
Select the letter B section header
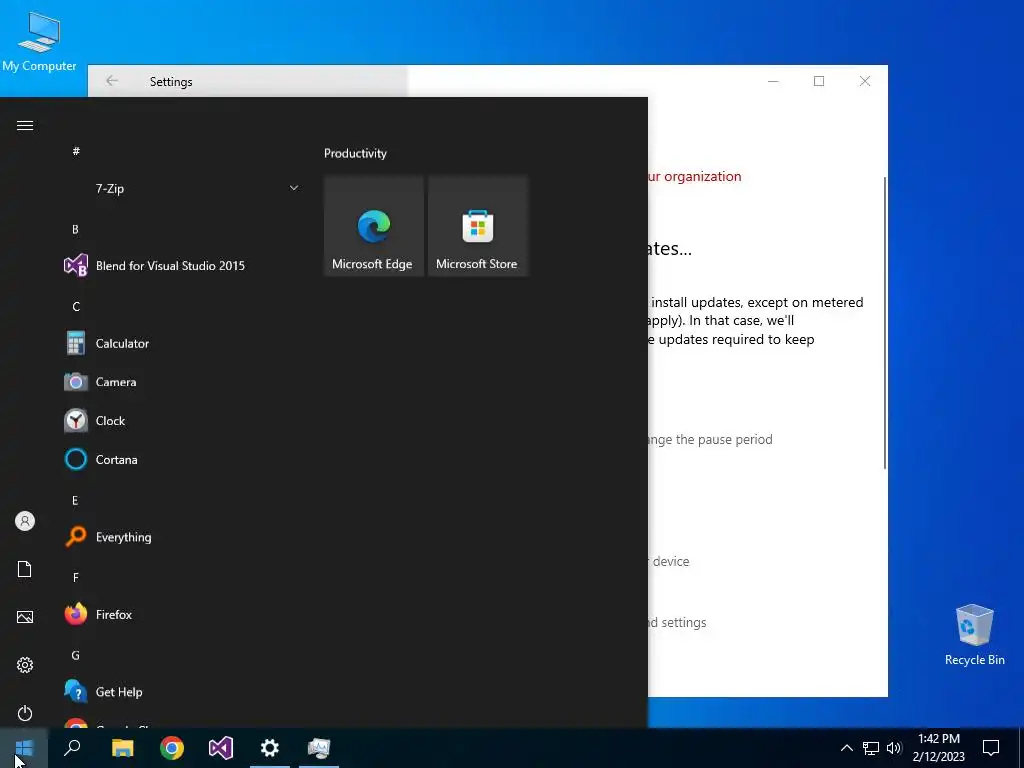75,229
